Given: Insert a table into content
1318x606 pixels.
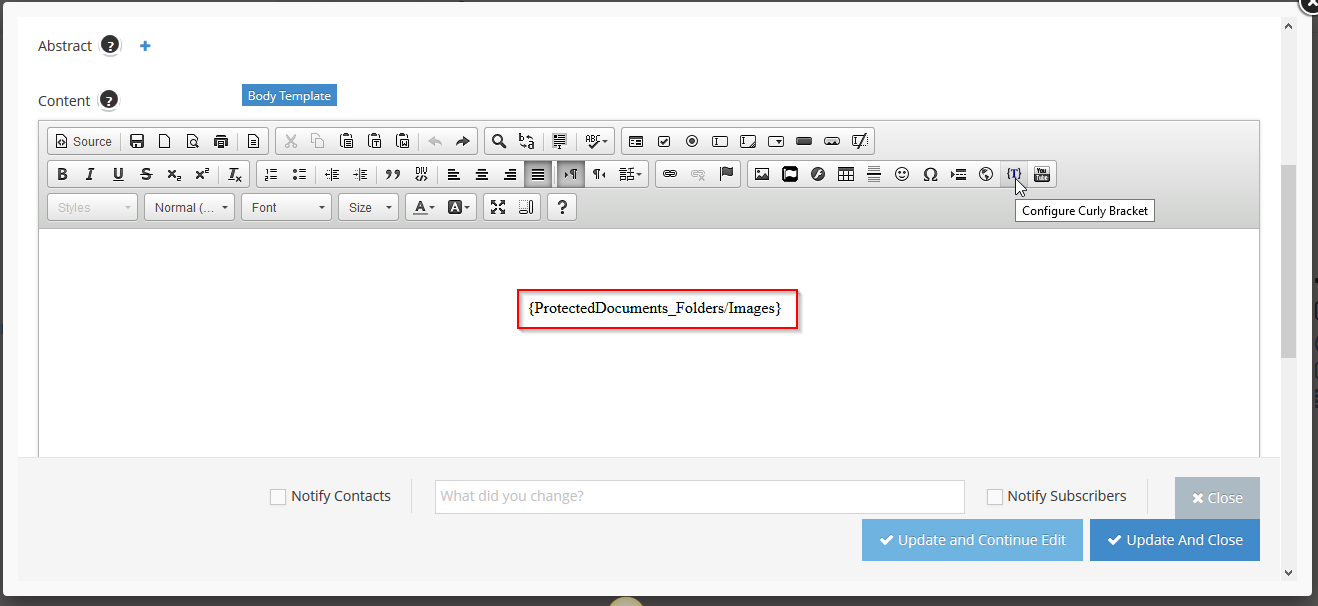Looking at the screenshot, I should 846,174.
